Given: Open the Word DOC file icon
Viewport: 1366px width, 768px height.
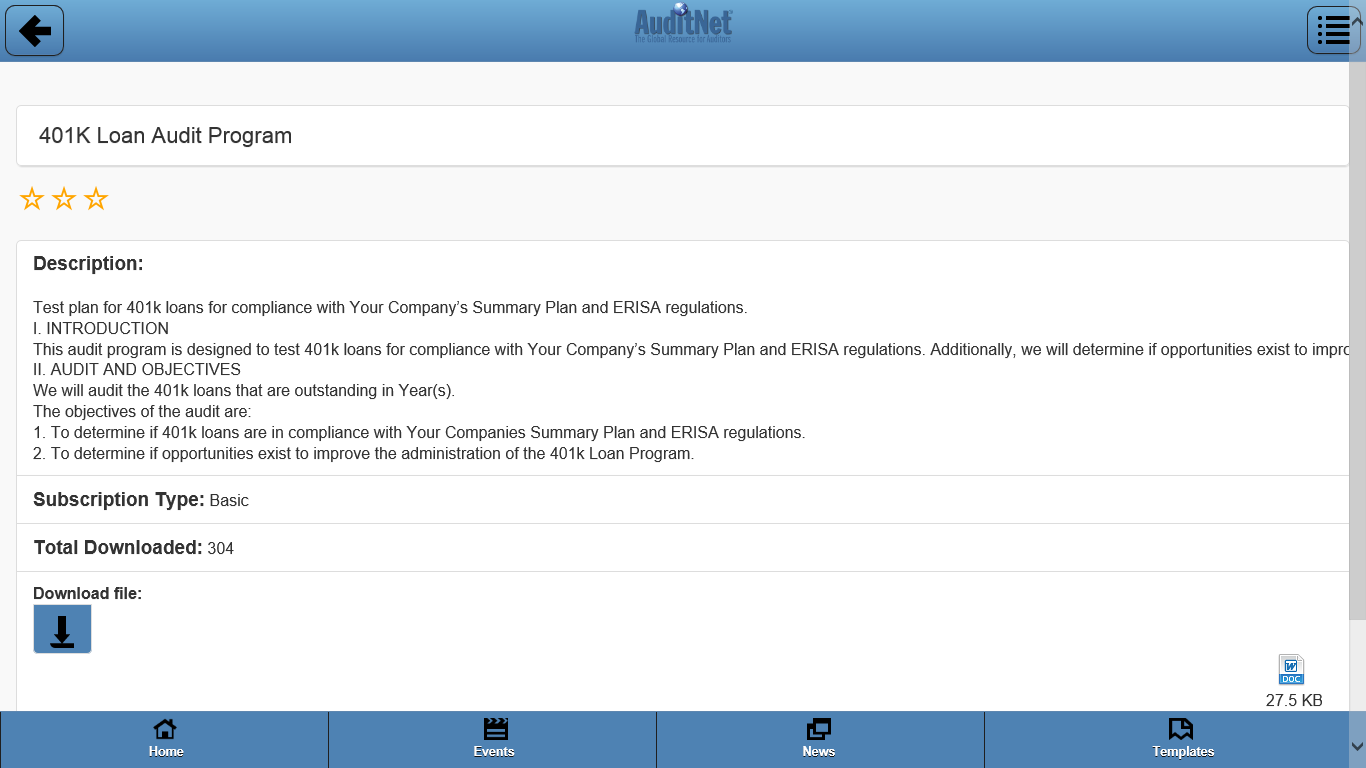Looking at the screenshot, I should (1291, 669).
